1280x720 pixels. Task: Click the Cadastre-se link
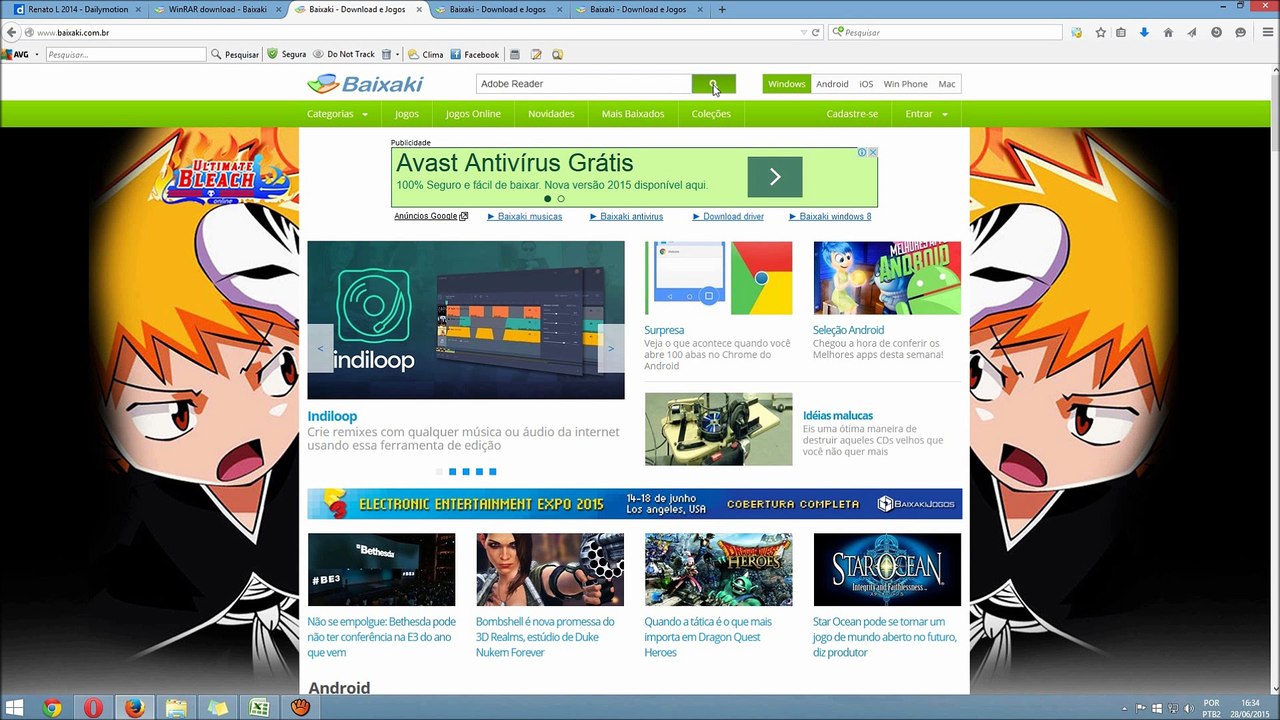pos(852,114)
